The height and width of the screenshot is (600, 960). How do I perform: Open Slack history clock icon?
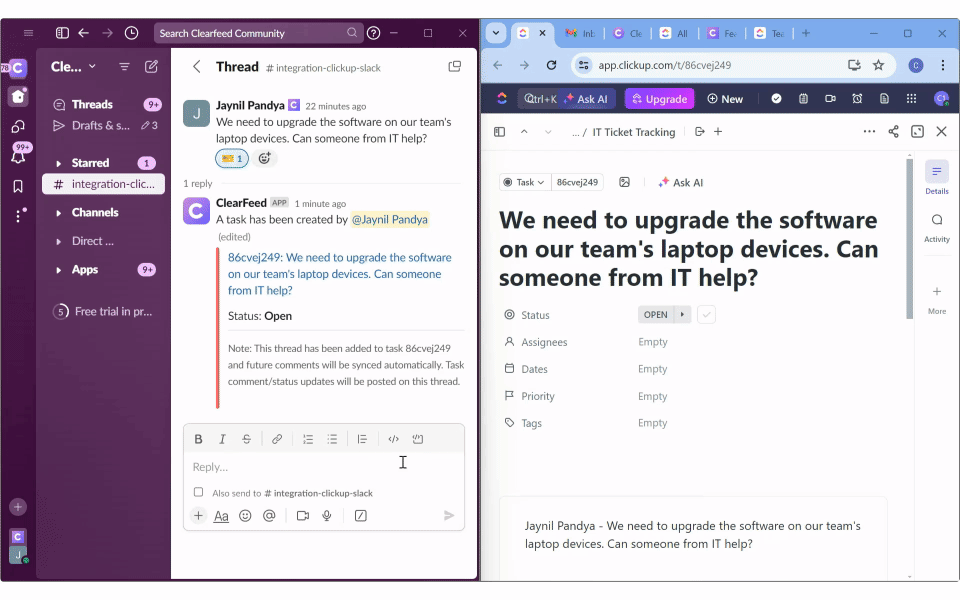(x=131, y=33)
